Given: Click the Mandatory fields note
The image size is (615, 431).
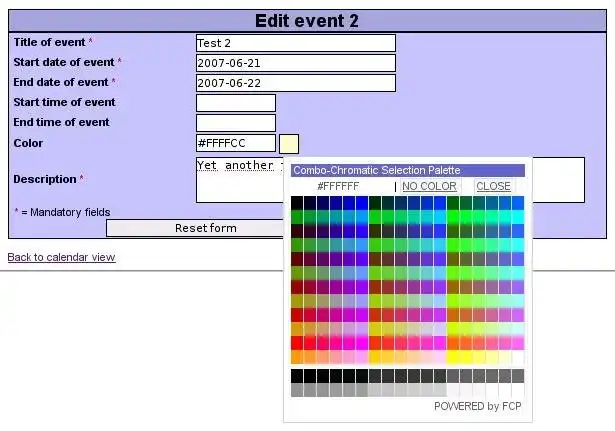Looking at the screenshot, I should [63, 213].
